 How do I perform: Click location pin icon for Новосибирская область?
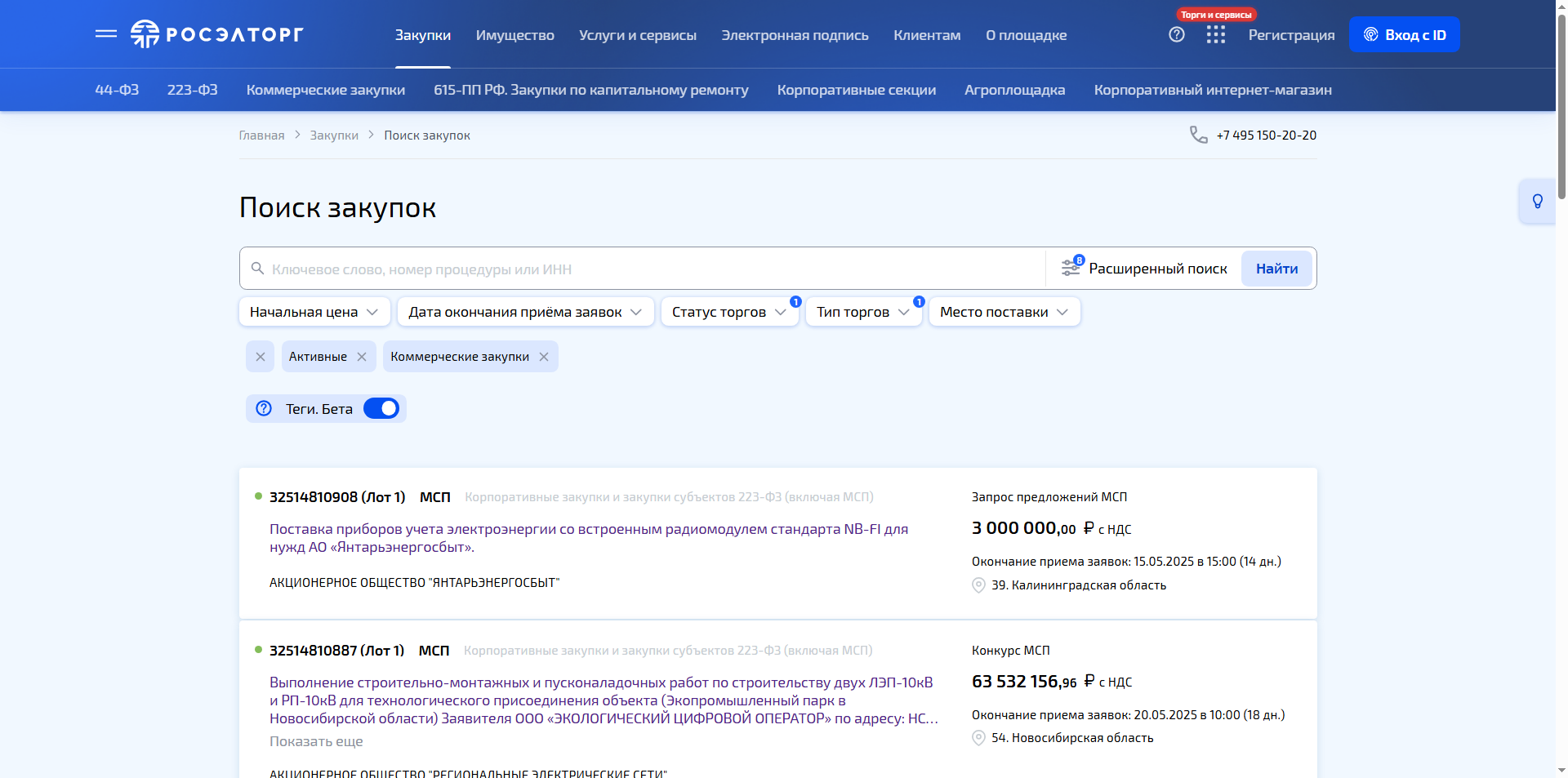pyautogui.click(x=978, y=738)
